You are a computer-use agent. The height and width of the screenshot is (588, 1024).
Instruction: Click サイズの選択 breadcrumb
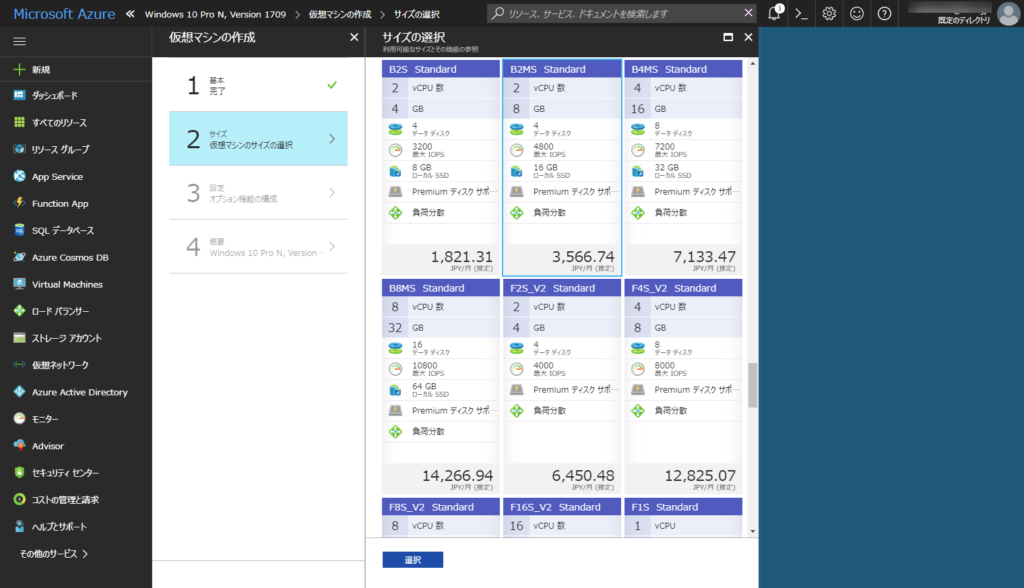417,14
